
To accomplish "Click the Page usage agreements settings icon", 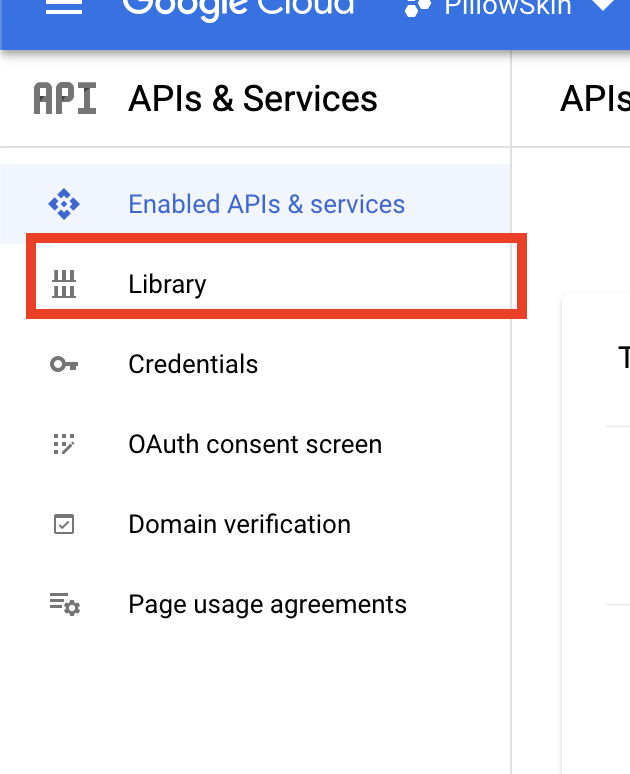I will pos(65,604).
